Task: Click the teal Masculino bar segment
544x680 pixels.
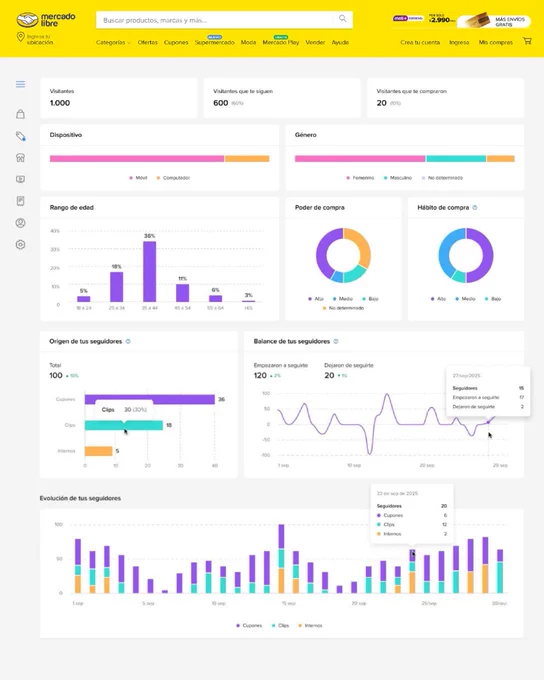Action: click(x=456, y=159)
